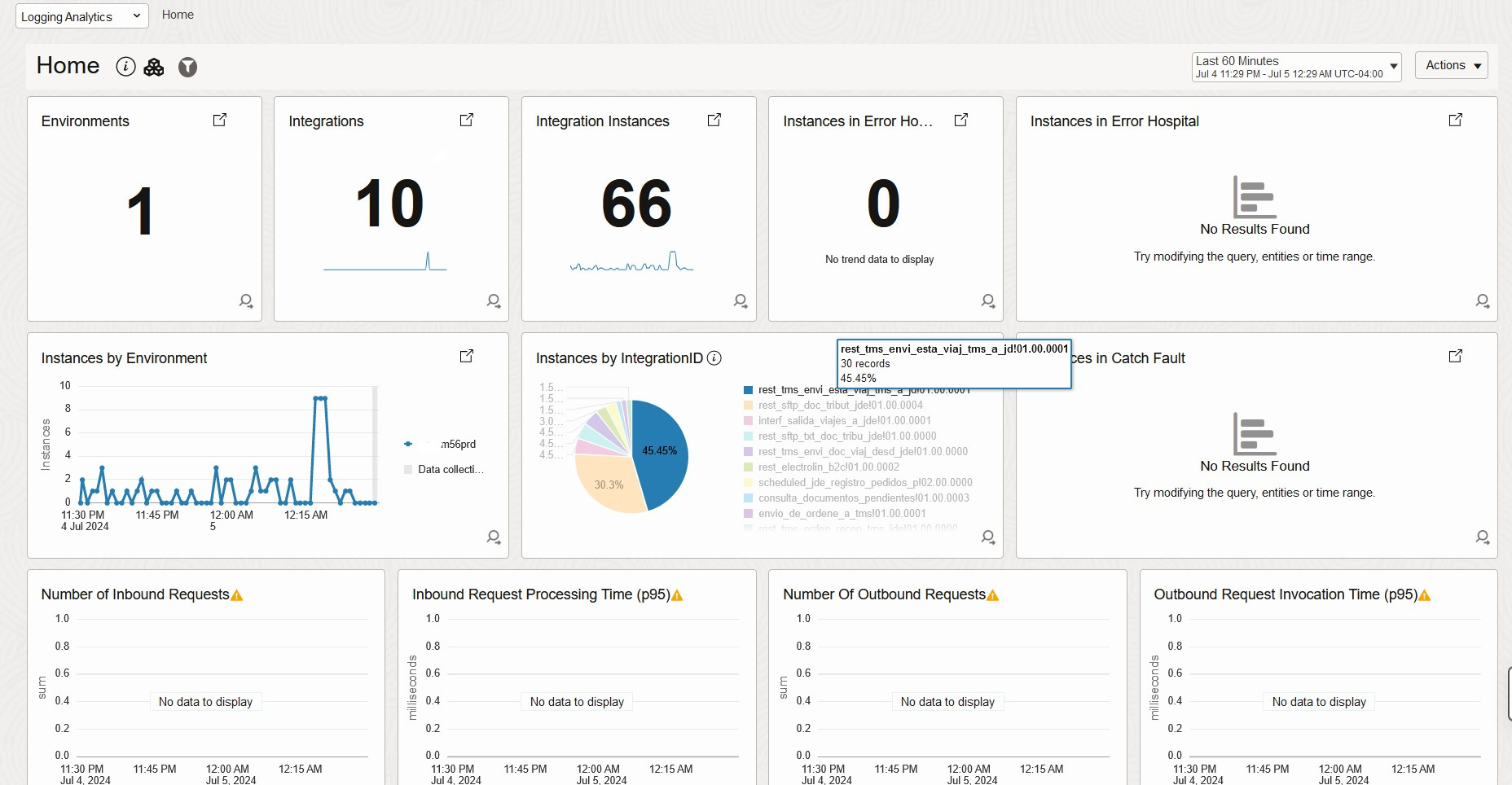Drill down on the wide Error Hospital widget
Viewport: 1512px width, 785px height.
point(1483,301)
